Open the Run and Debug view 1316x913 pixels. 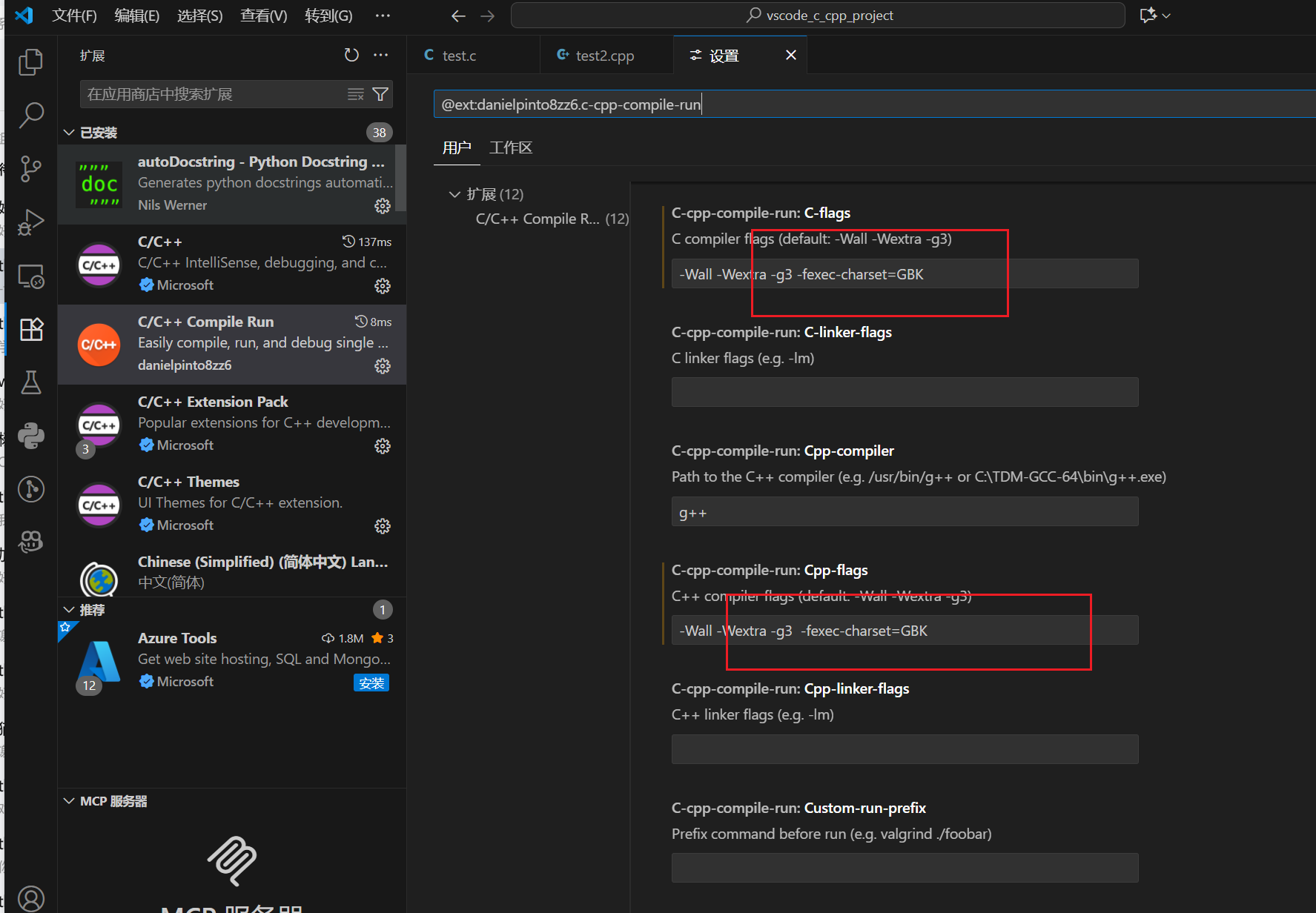[x=30, y=222]
